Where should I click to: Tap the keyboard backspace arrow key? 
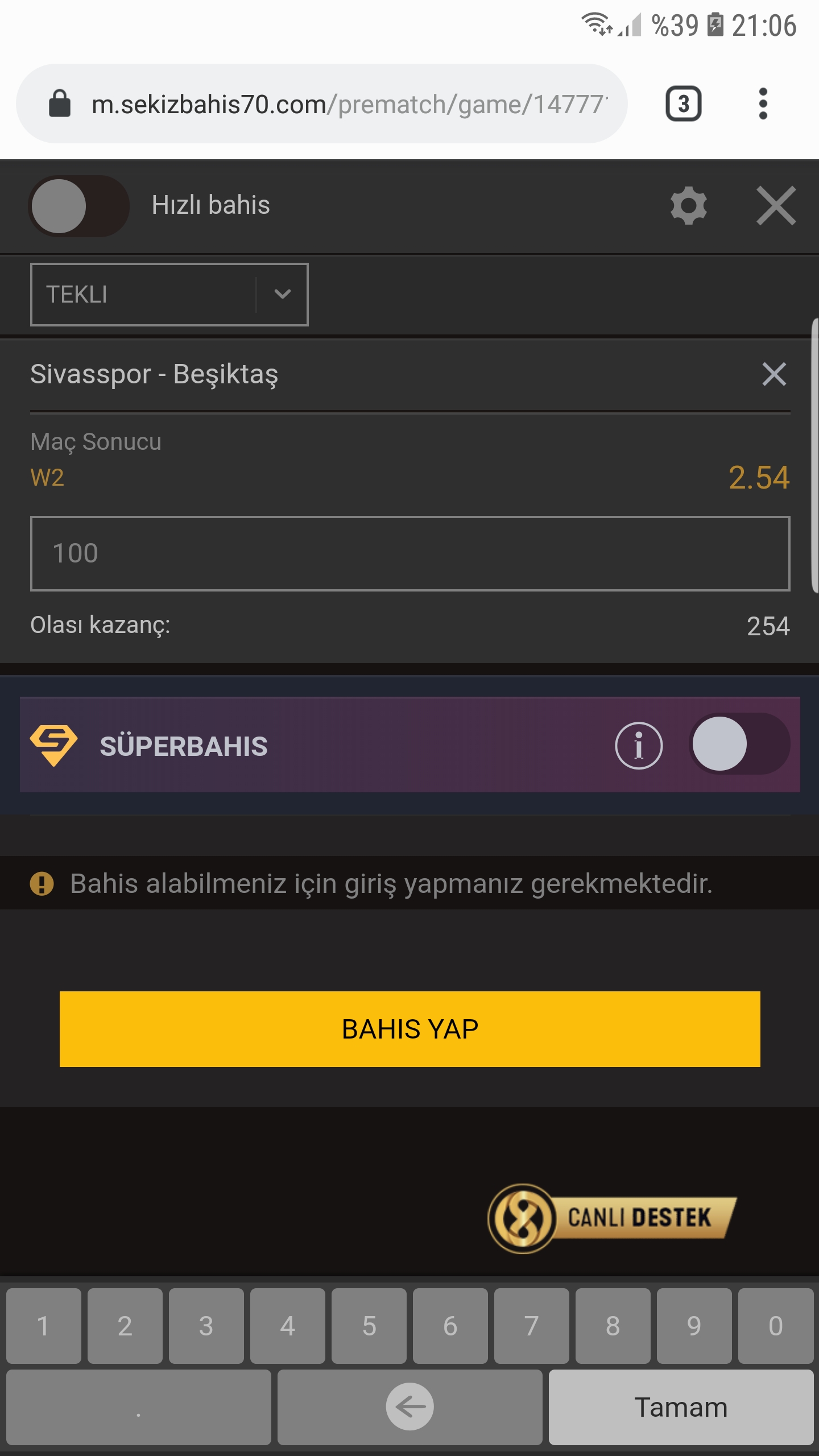409,1407
